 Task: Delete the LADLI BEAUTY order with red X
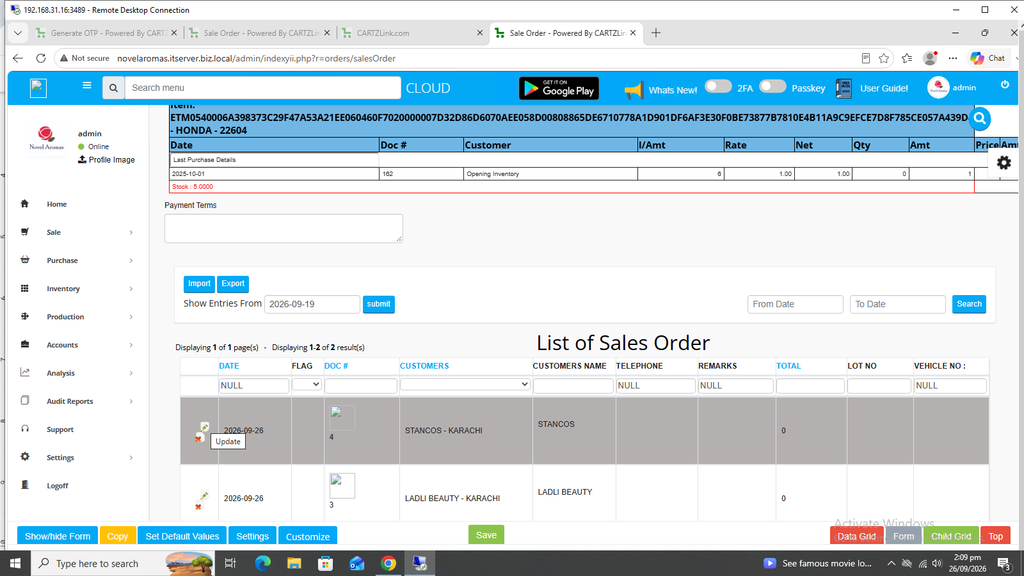pos(198,507)
